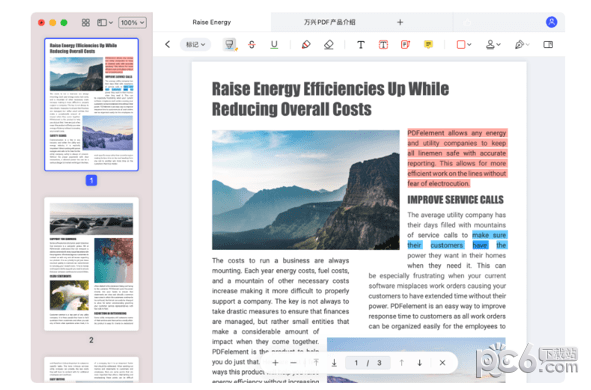
Task: Go to previous page up arrow
Action: [x=401, y=362]
